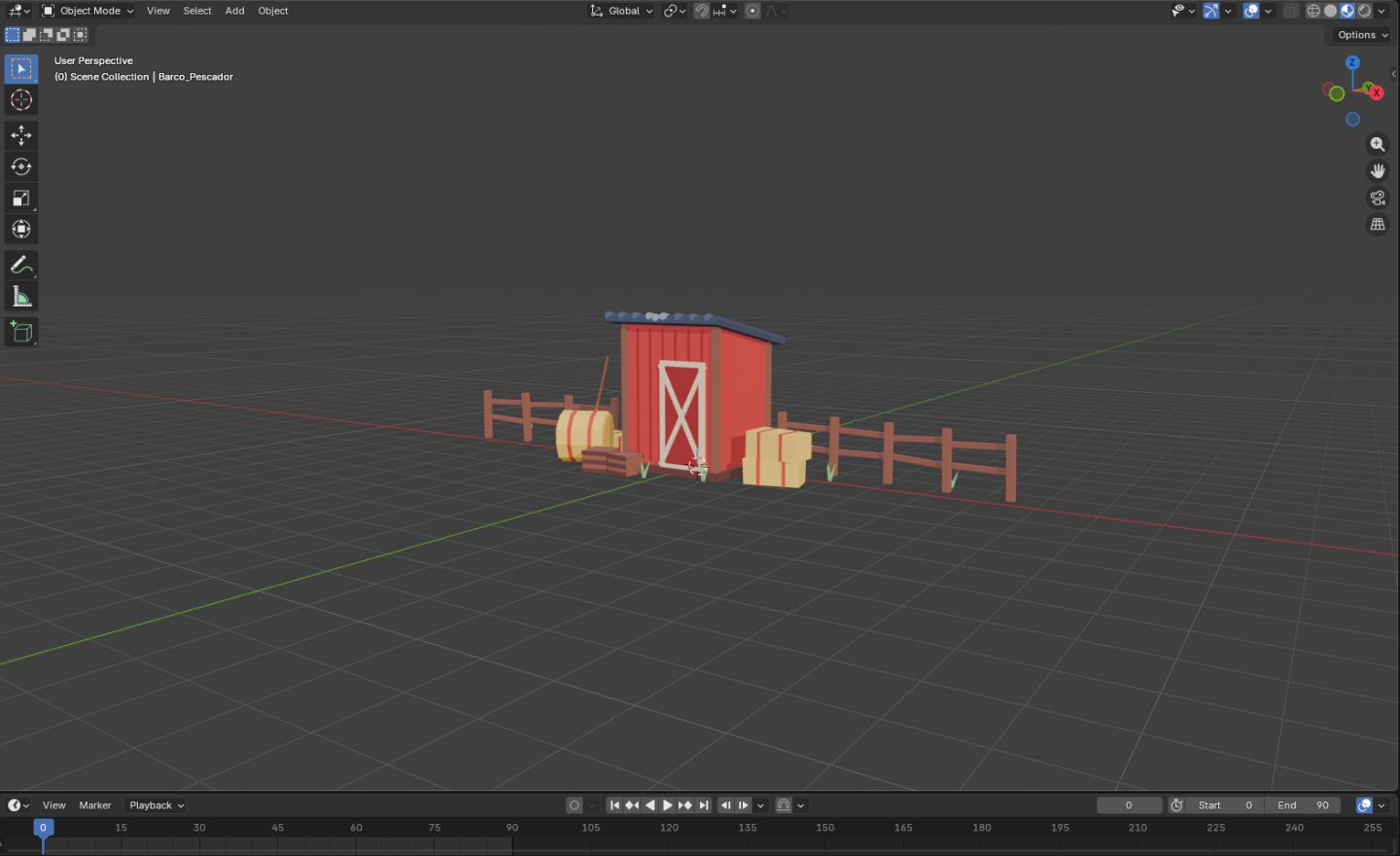The width and height of the screenshot is (1400, 856).
Task: Toggle X-ray mode
Action: tap(1291, 11)
